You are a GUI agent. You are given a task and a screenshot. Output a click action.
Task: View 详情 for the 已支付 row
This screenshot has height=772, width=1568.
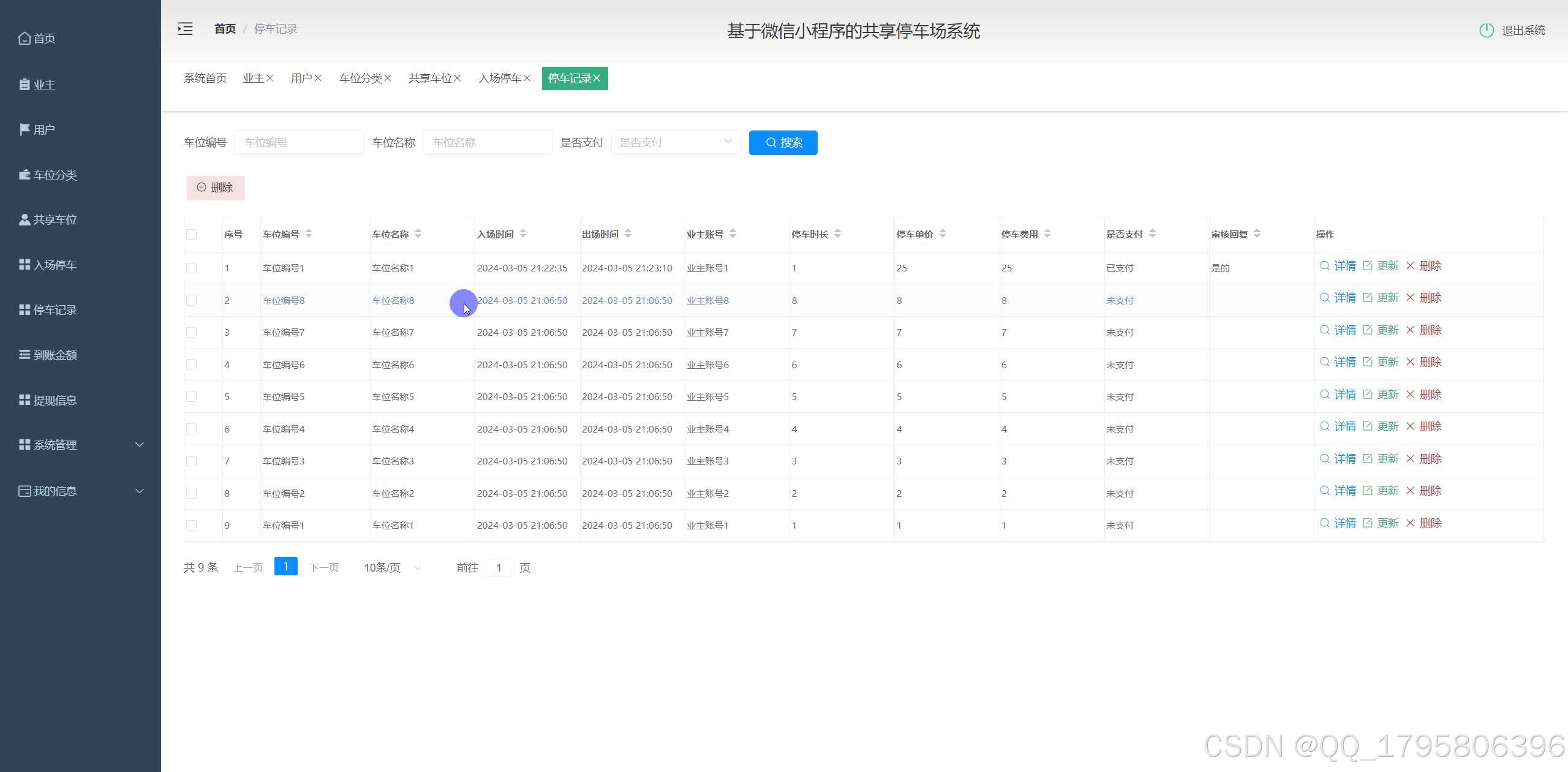tap(1338, 266)
